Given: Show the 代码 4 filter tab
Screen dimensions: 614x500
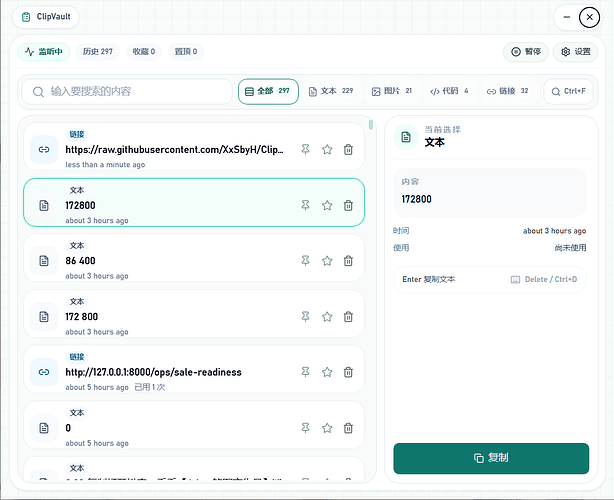Looking at the screenshot, I should pos(450,91).
